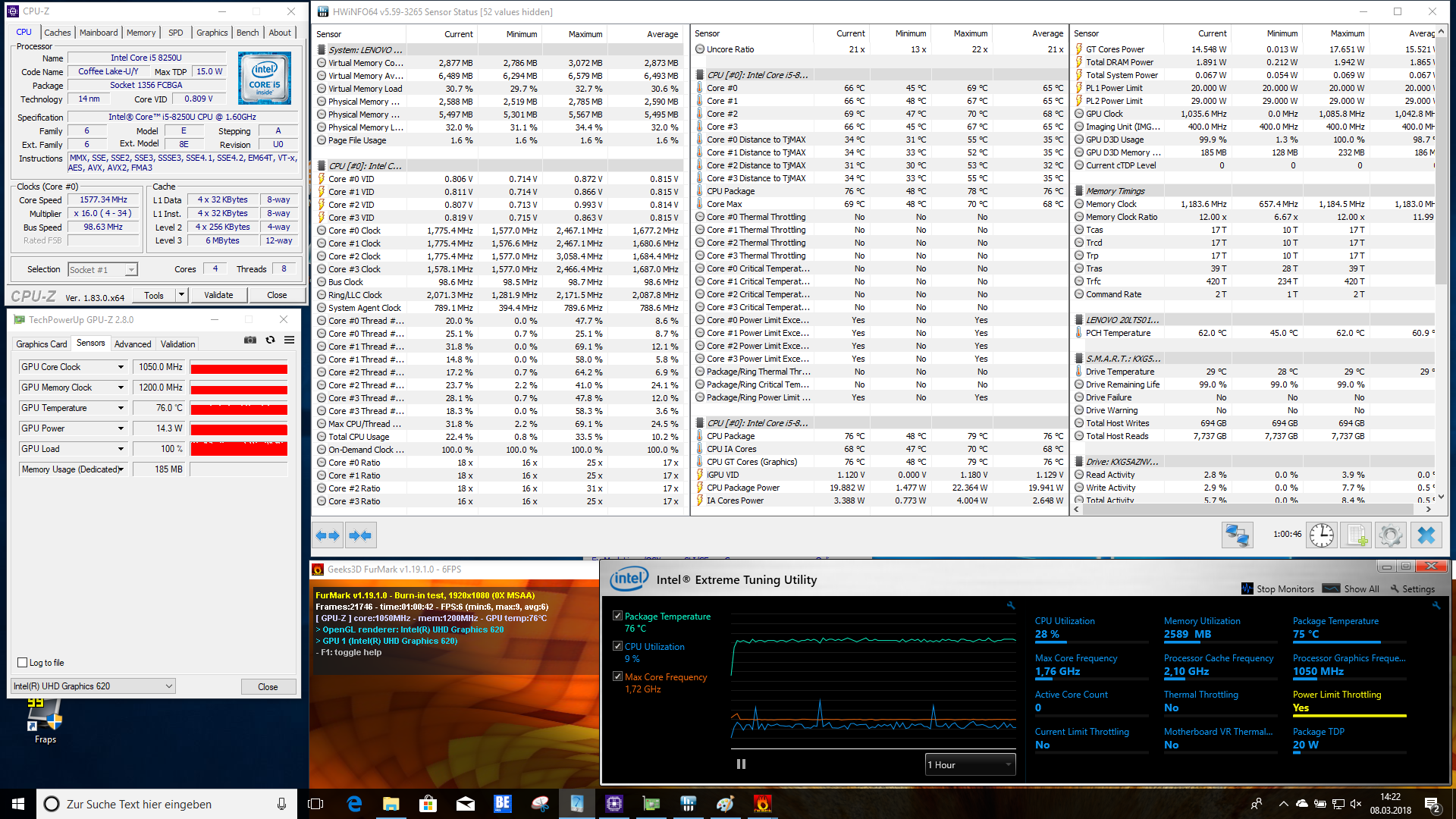Open HWiNFO sensor settings gear icon
The height and width of the screenshot is (819, 1456).
(x=1391, y=535)
